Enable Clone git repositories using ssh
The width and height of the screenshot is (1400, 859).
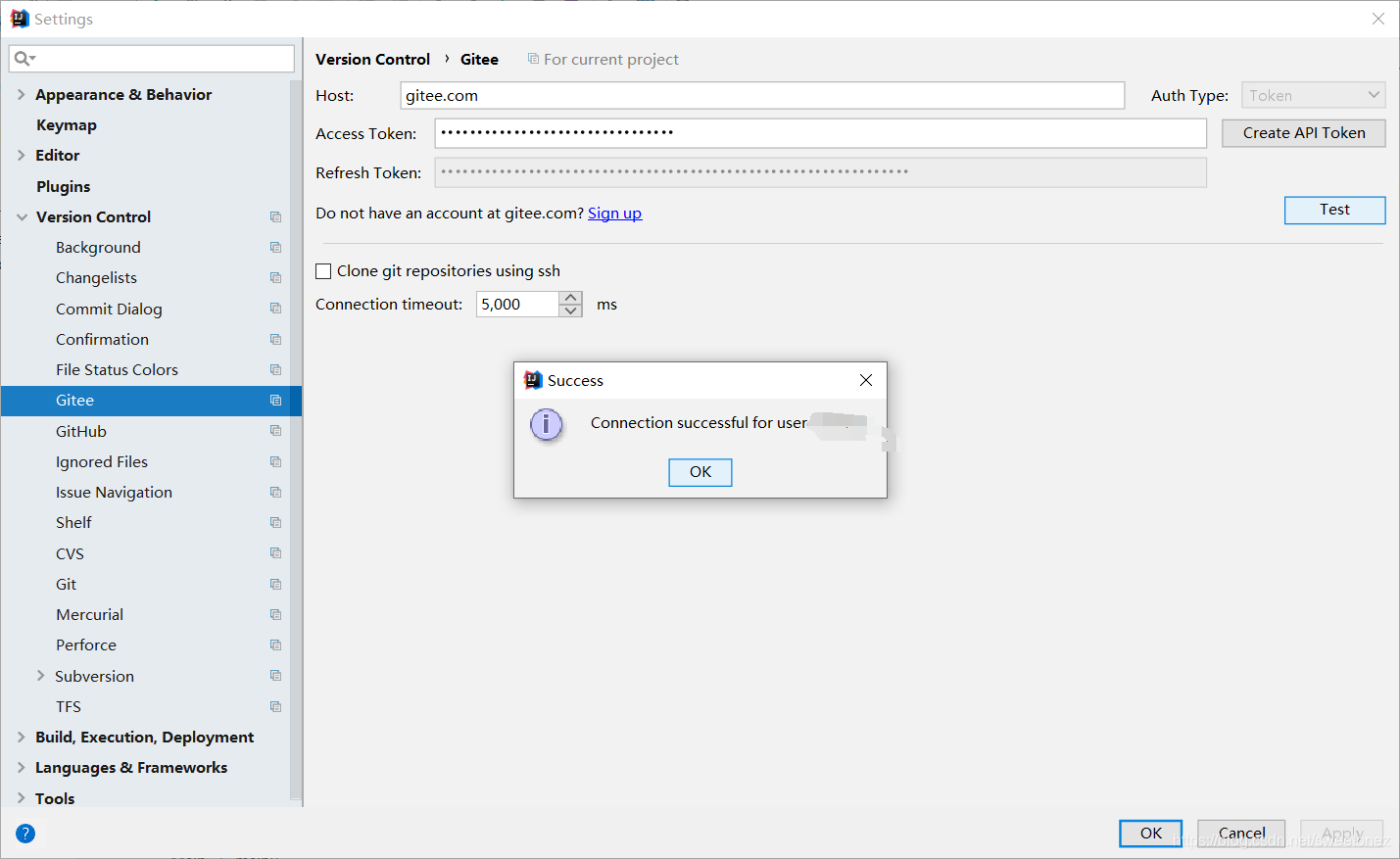pyautogui.click(x=323, y=271)
